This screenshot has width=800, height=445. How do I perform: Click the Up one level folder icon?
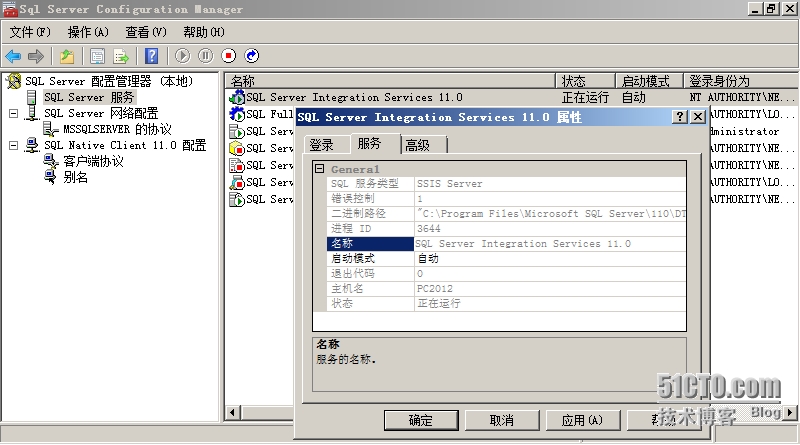click(67, 56)
